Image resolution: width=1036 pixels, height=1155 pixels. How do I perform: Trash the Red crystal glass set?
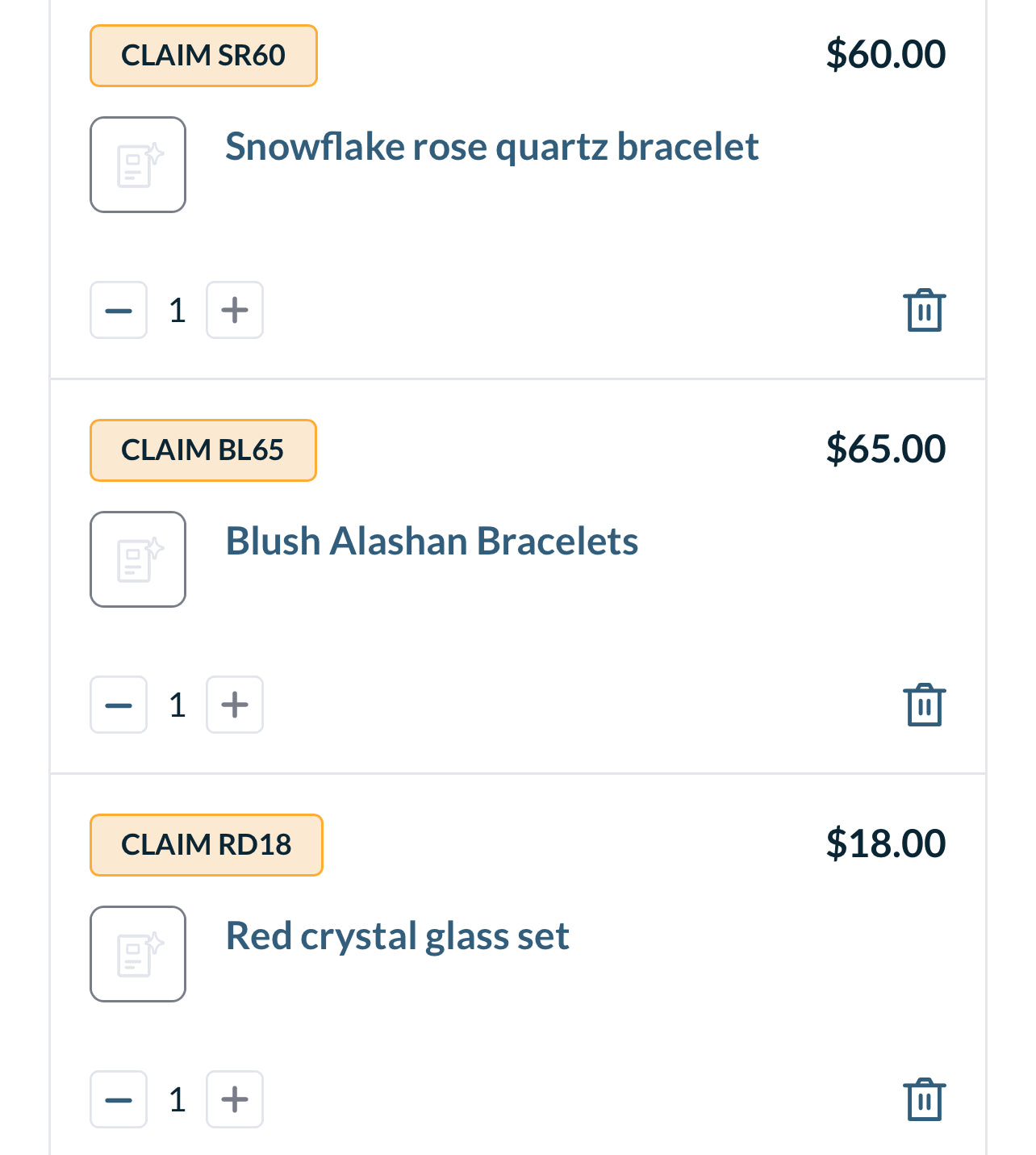tap(924, 1100)
